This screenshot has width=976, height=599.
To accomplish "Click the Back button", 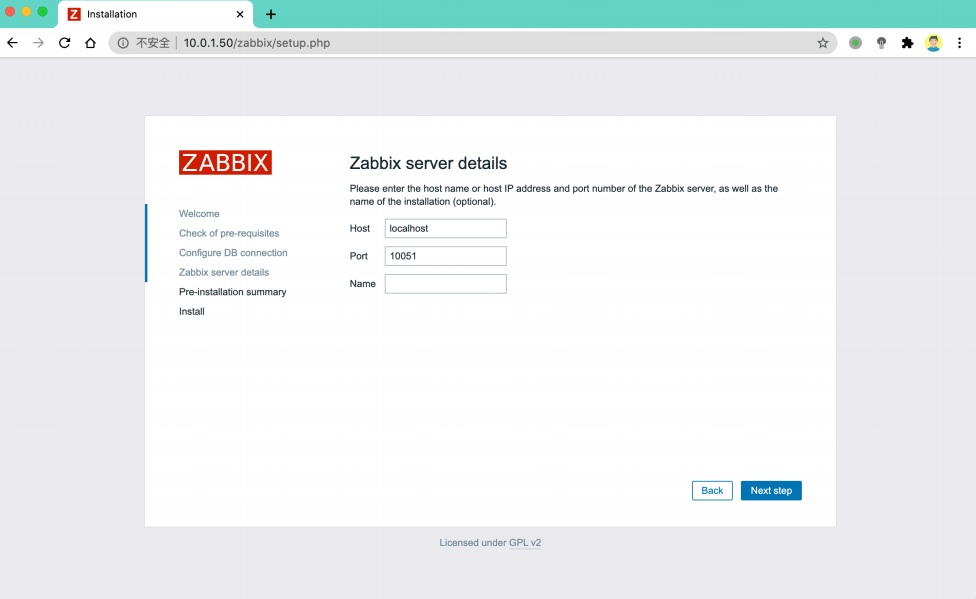I will click(x=712, y=490).
